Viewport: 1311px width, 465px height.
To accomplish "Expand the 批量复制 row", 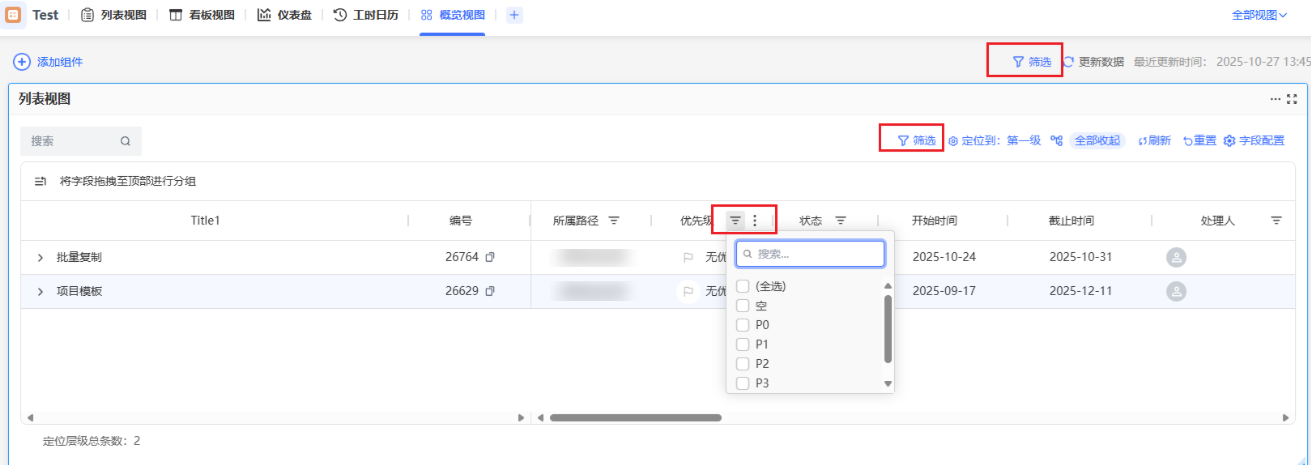I will [40, 258].
